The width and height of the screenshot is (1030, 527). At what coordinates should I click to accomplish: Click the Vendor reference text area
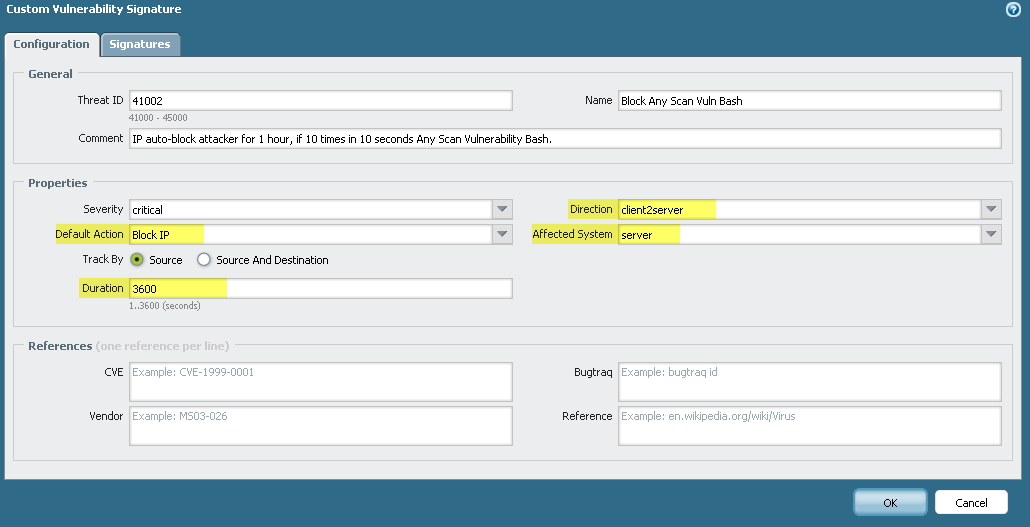(320, 425)
